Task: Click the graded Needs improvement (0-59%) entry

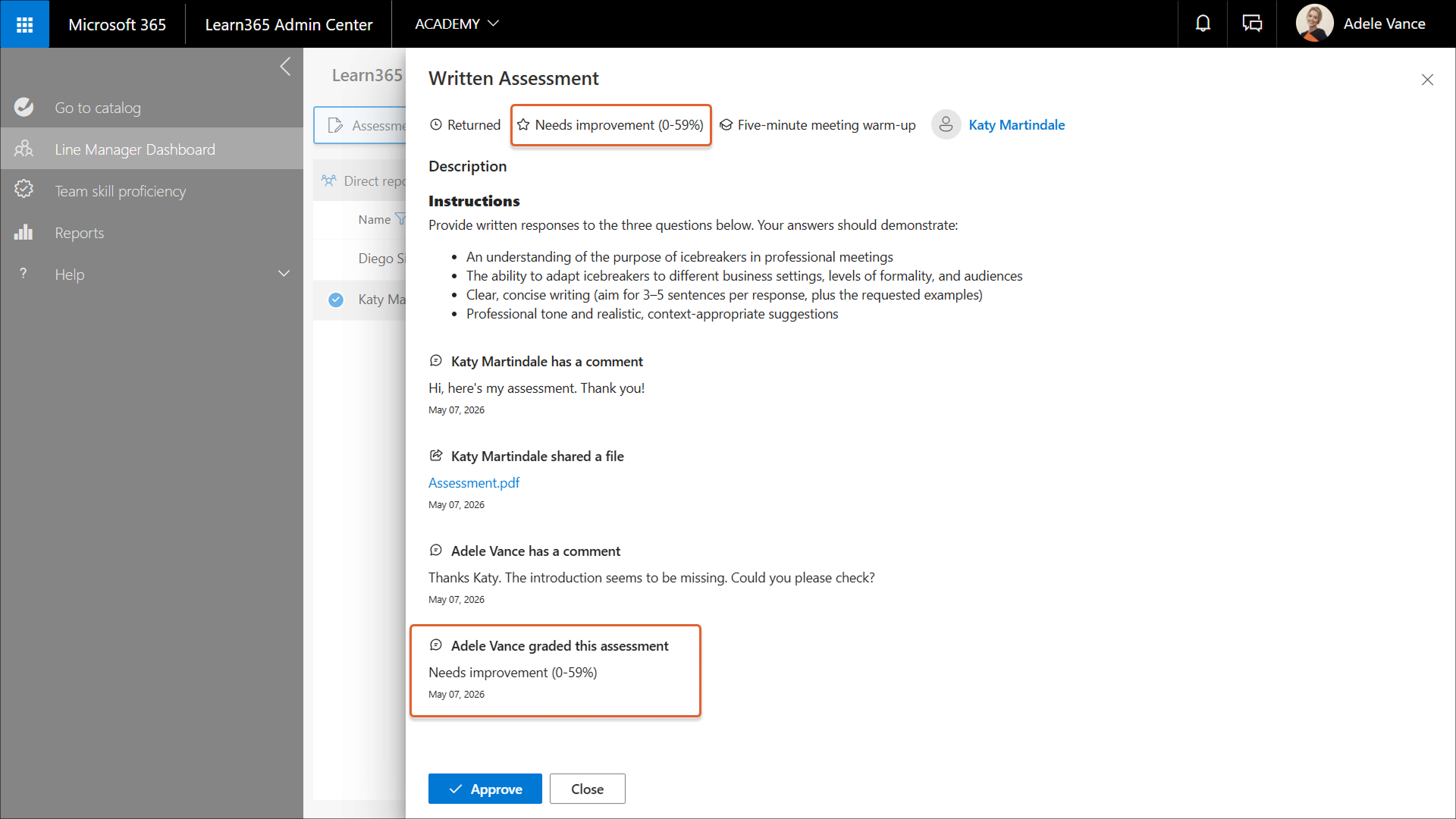Action: pos(513,673)
